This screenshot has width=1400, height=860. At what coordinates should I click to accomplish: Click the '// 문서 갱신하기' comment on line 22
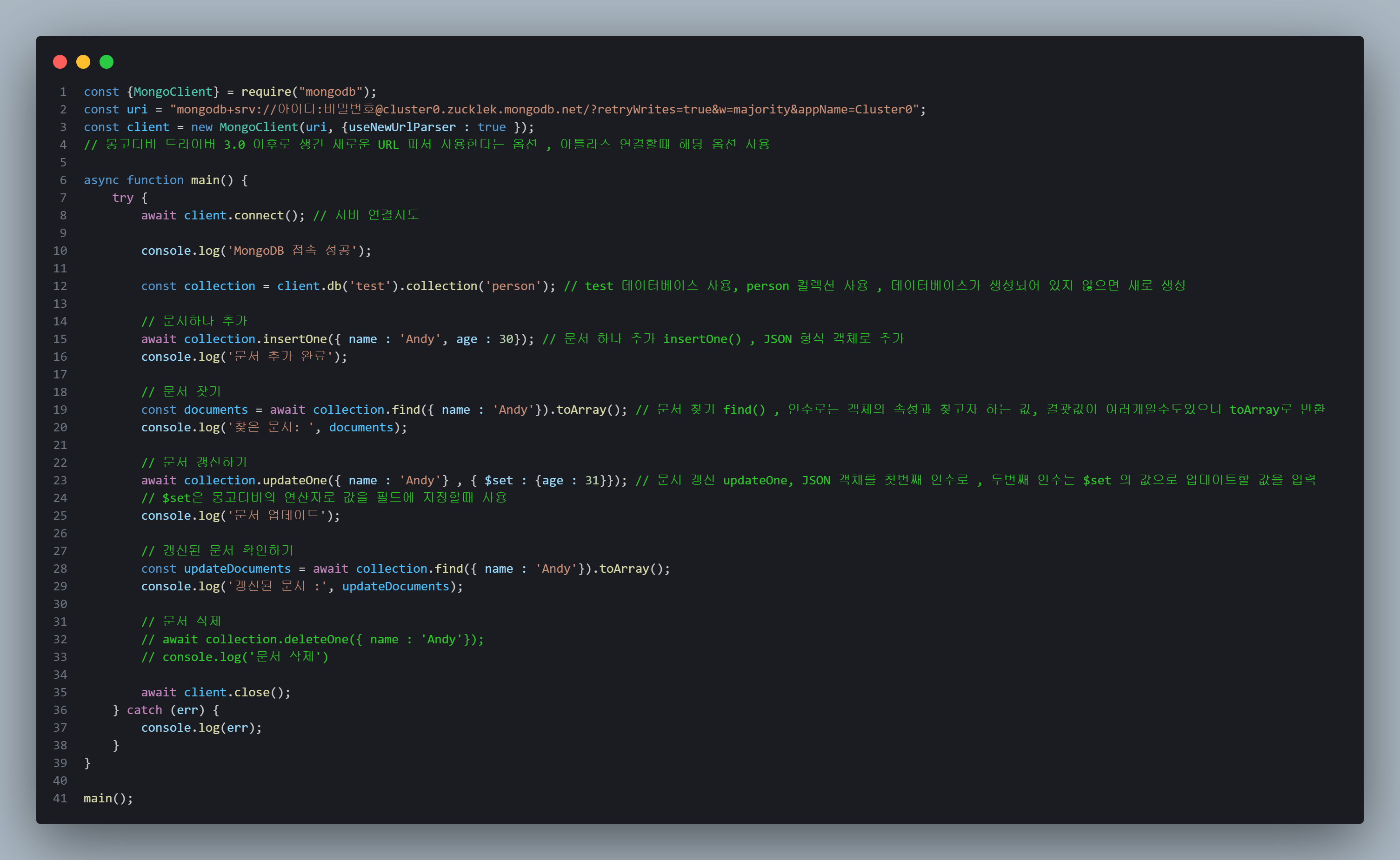(194, 462)
